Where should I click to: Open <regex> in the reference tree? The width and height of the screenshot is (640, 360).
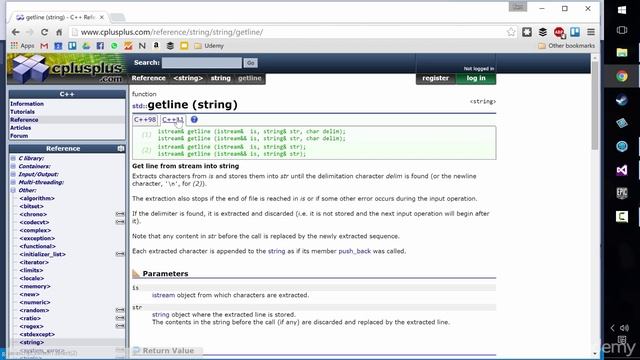pyautogui.click(x=31, y=326)
